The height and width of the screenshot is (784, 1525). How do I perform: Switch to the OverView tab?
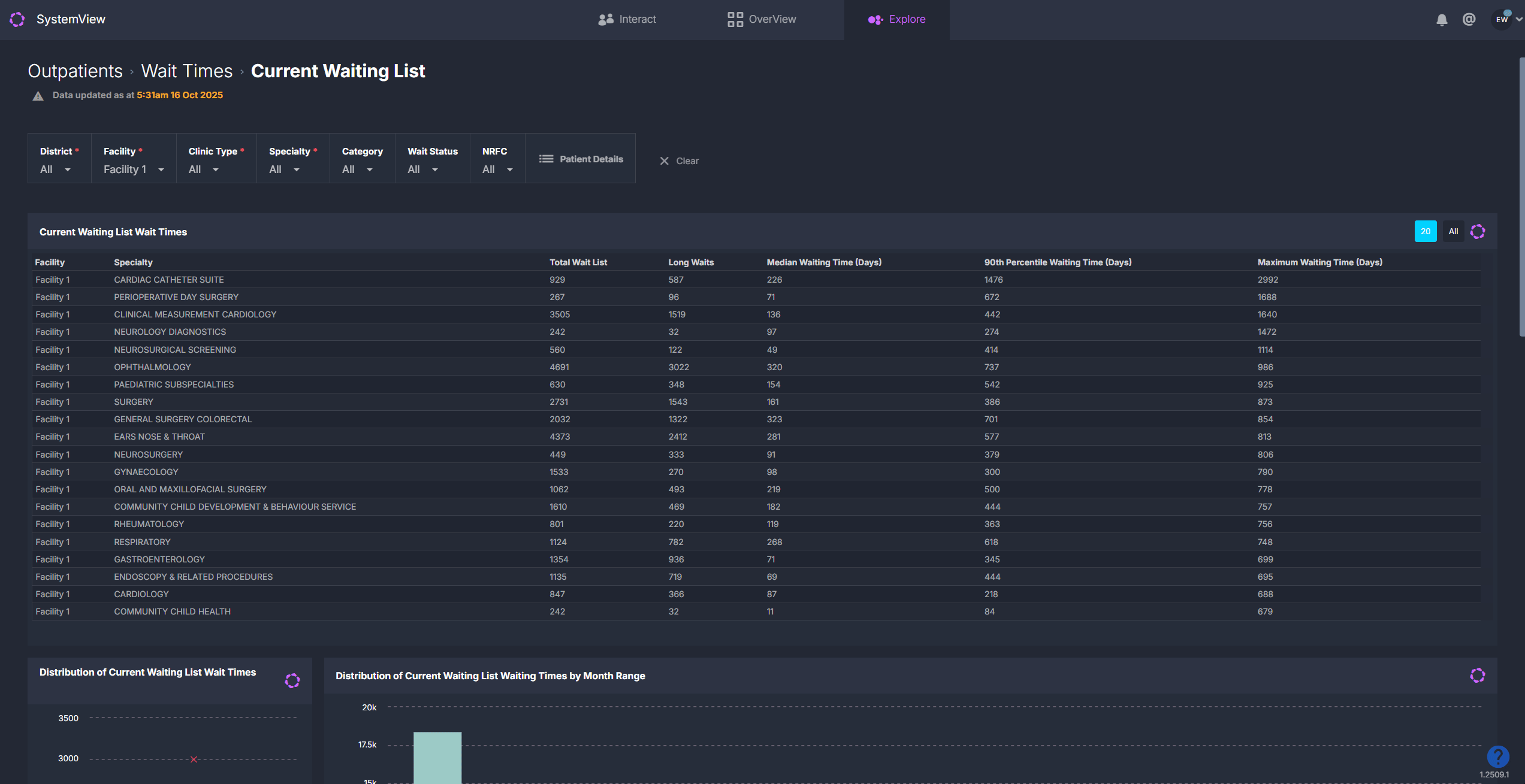point(762,20)
